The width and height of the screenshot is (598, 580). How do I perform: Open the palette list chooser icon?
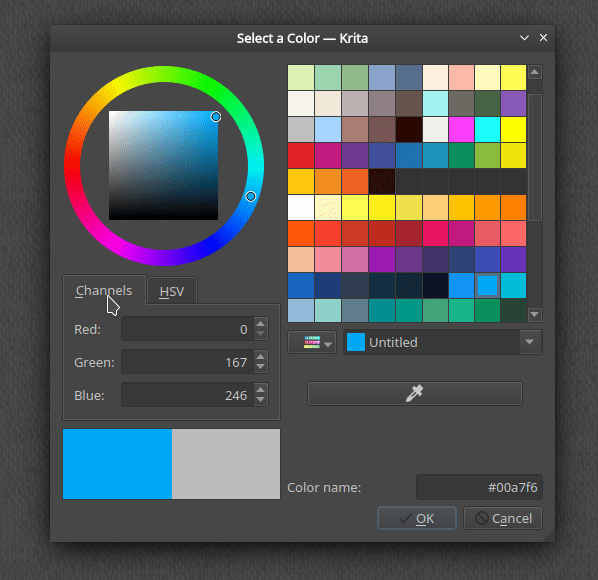[x=312, y=342]
